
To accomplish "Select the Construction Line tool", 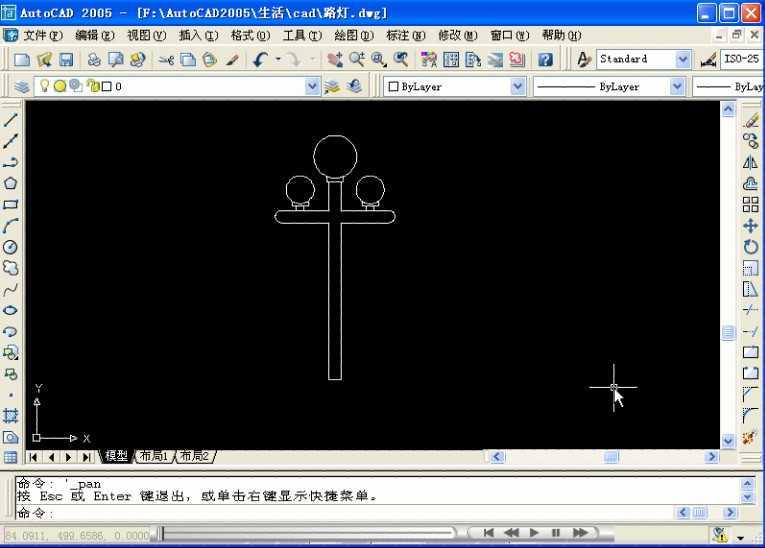I will coord(10,141).
